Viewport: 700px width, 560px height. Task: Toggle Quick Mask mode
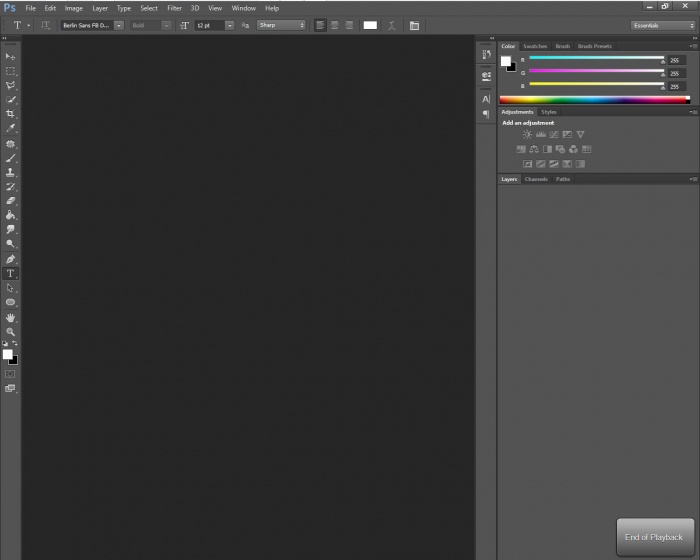11,373
